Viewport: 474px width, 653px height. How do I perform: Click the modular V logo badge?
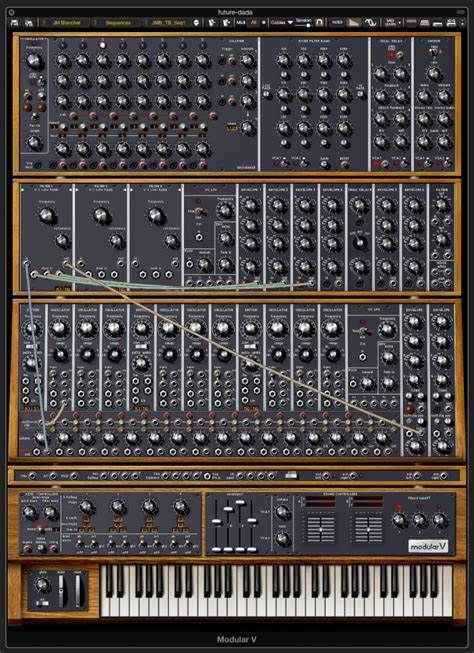tap(428, 546)
